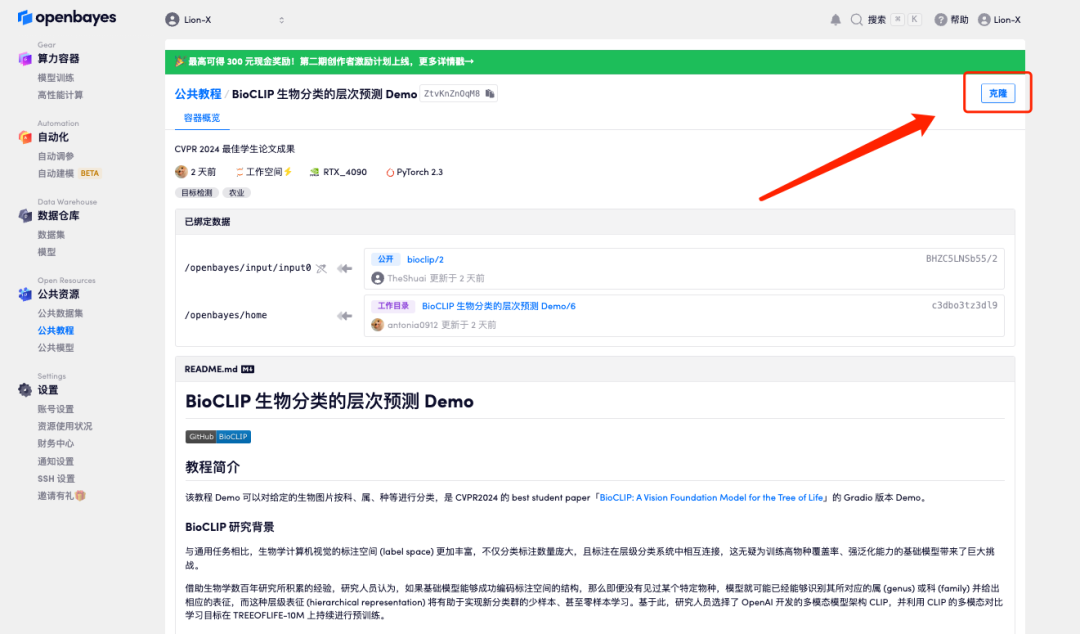Open 自动调参 in the sidebar
Viewport: 1080px width, 634px height.
click(x=56, y=156)
